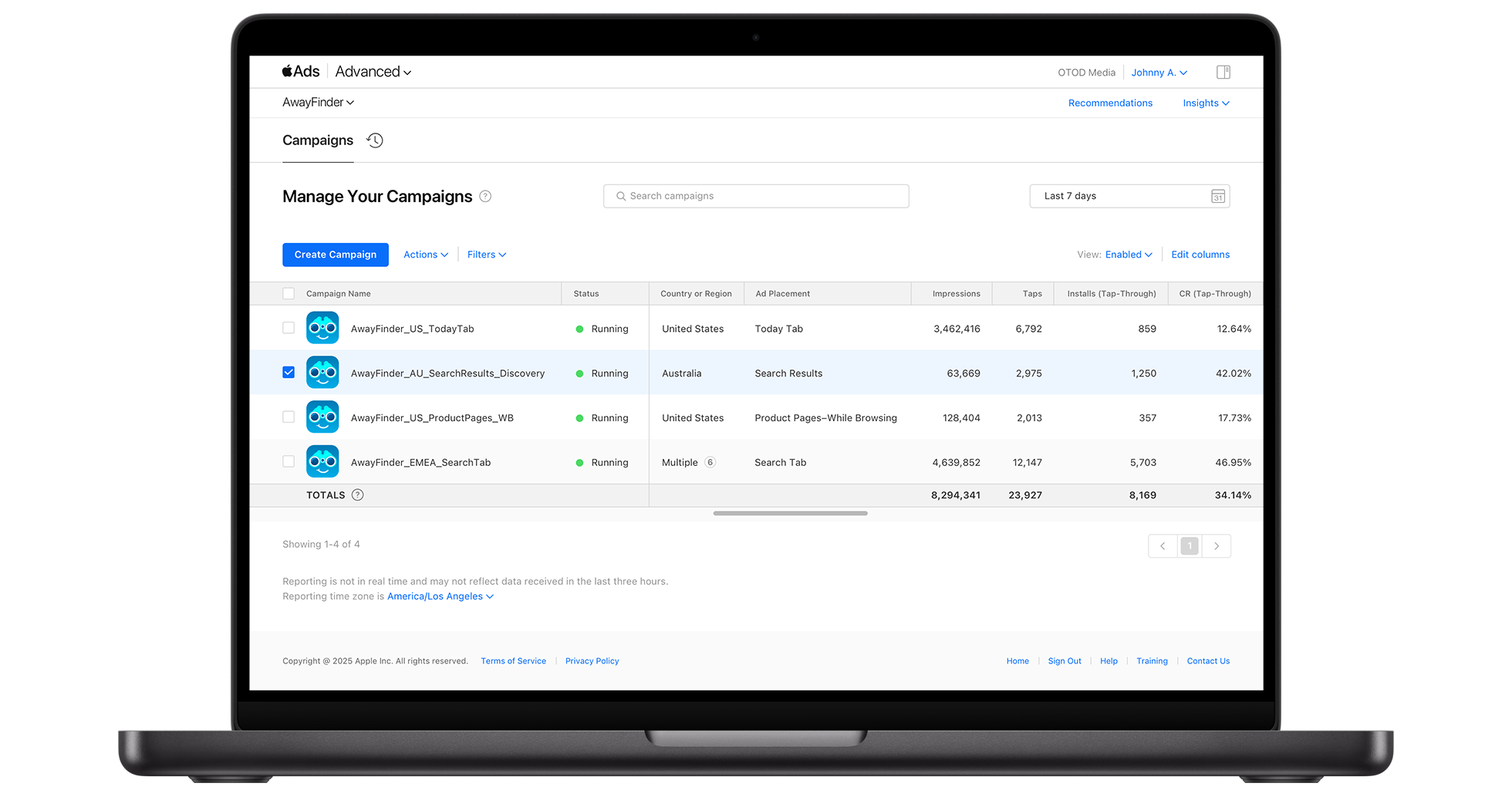The image size is (1512, 790).
Task: Go to next page arrow
Action: (1217, 546)
